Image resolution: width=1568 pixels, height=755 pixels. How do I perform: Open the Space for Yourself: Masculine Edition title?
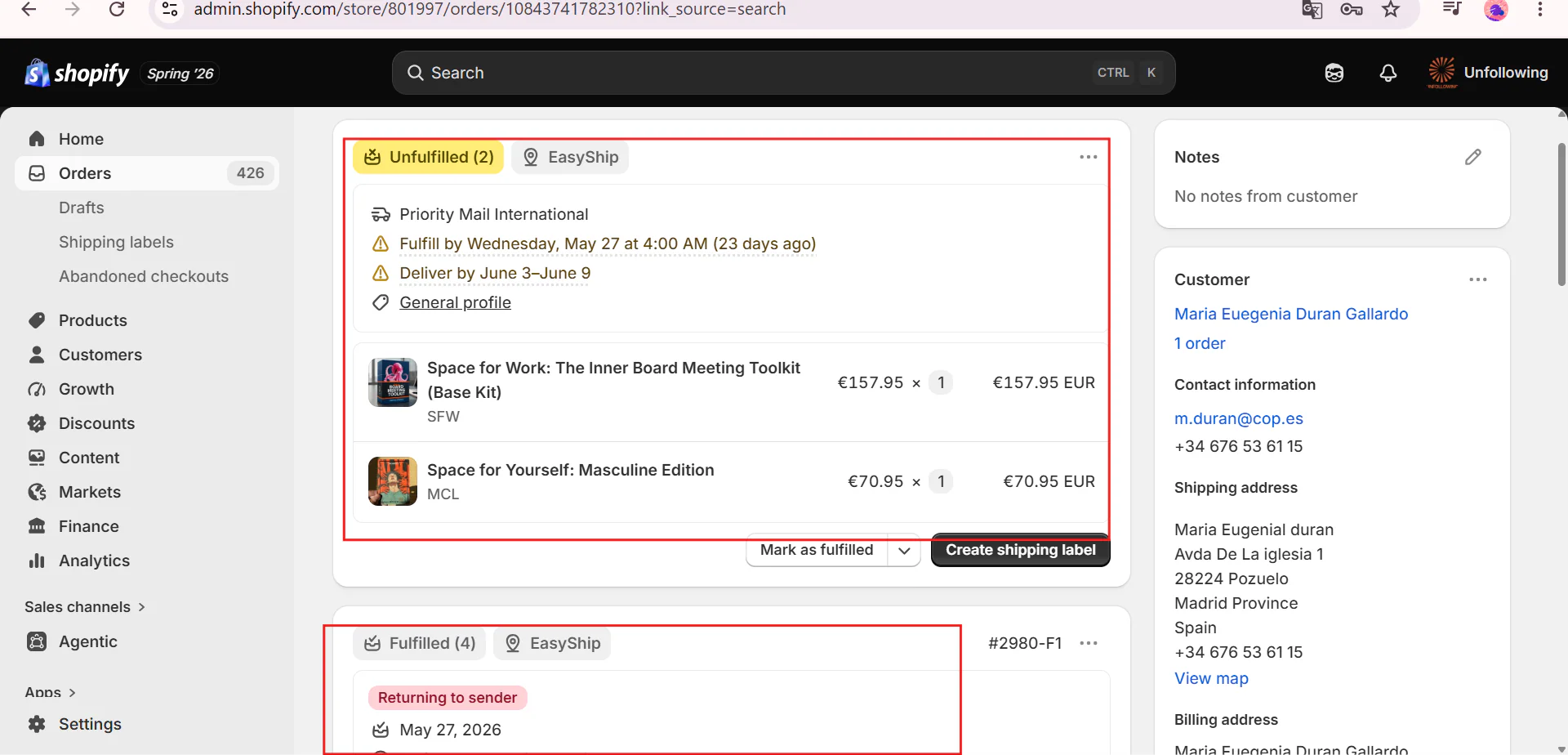tap(571, 470)
